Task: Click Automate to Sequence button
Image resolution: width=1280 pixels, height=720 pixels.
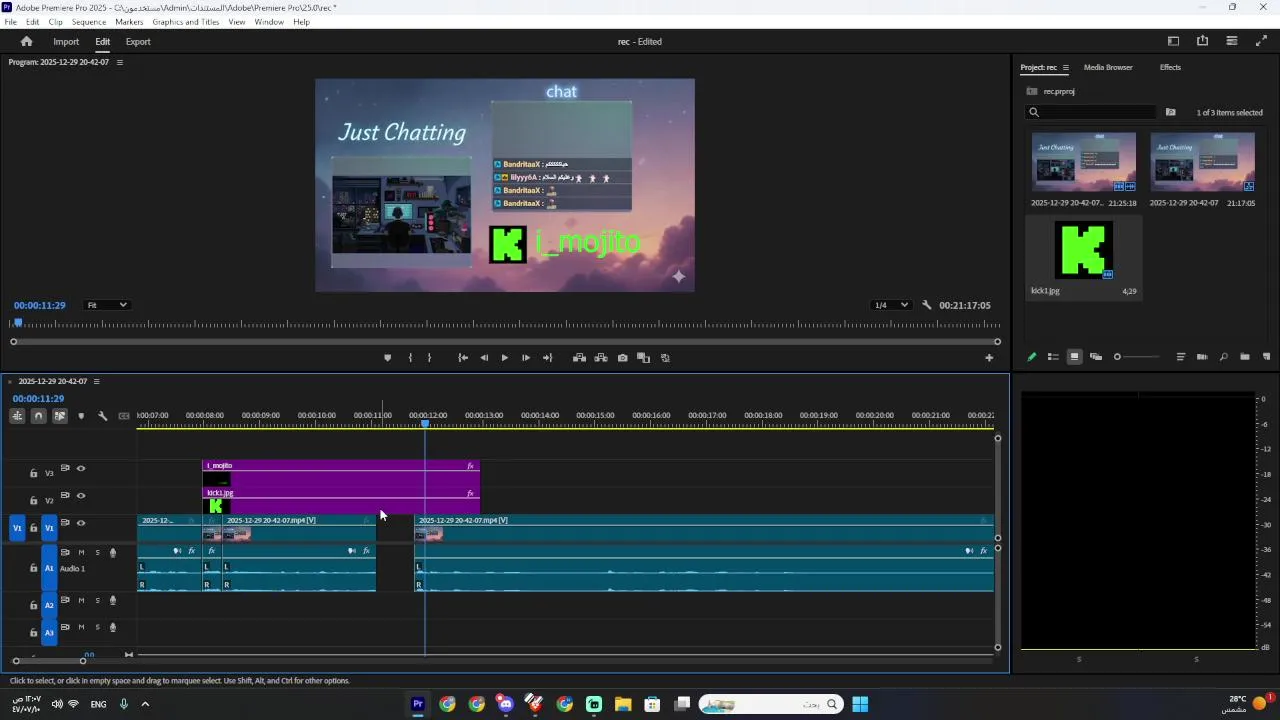Action: pyautogui.click(x=1202, y=357)
